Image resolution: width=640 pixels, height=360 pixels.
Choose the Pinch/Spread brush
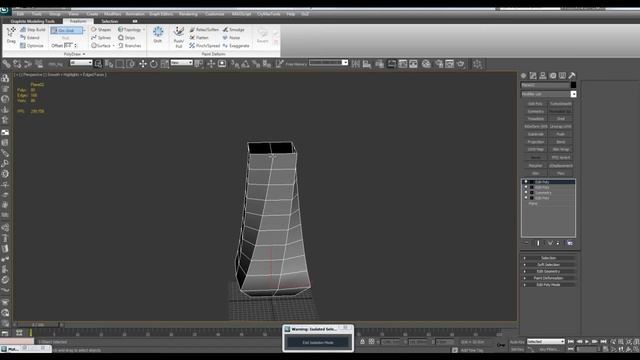(204, 46)
